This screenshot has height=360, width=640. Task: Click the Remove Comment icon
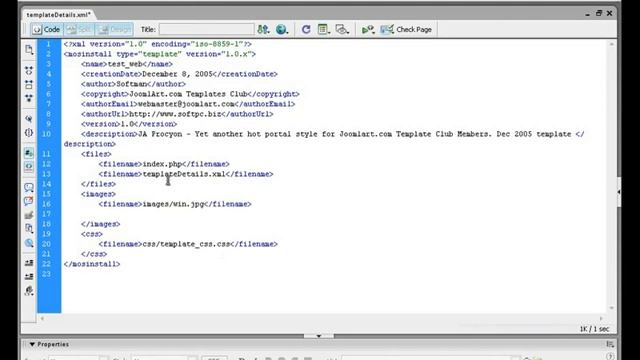29,201
